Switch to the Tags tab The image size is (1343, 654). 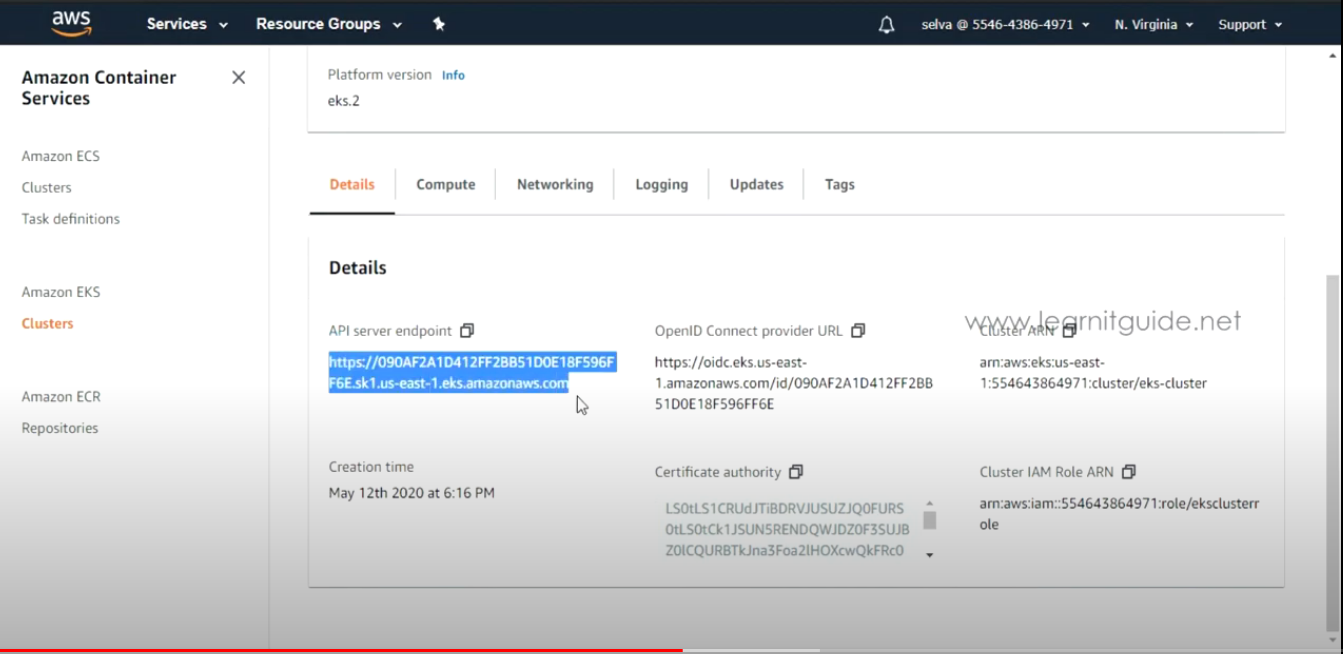840,185
